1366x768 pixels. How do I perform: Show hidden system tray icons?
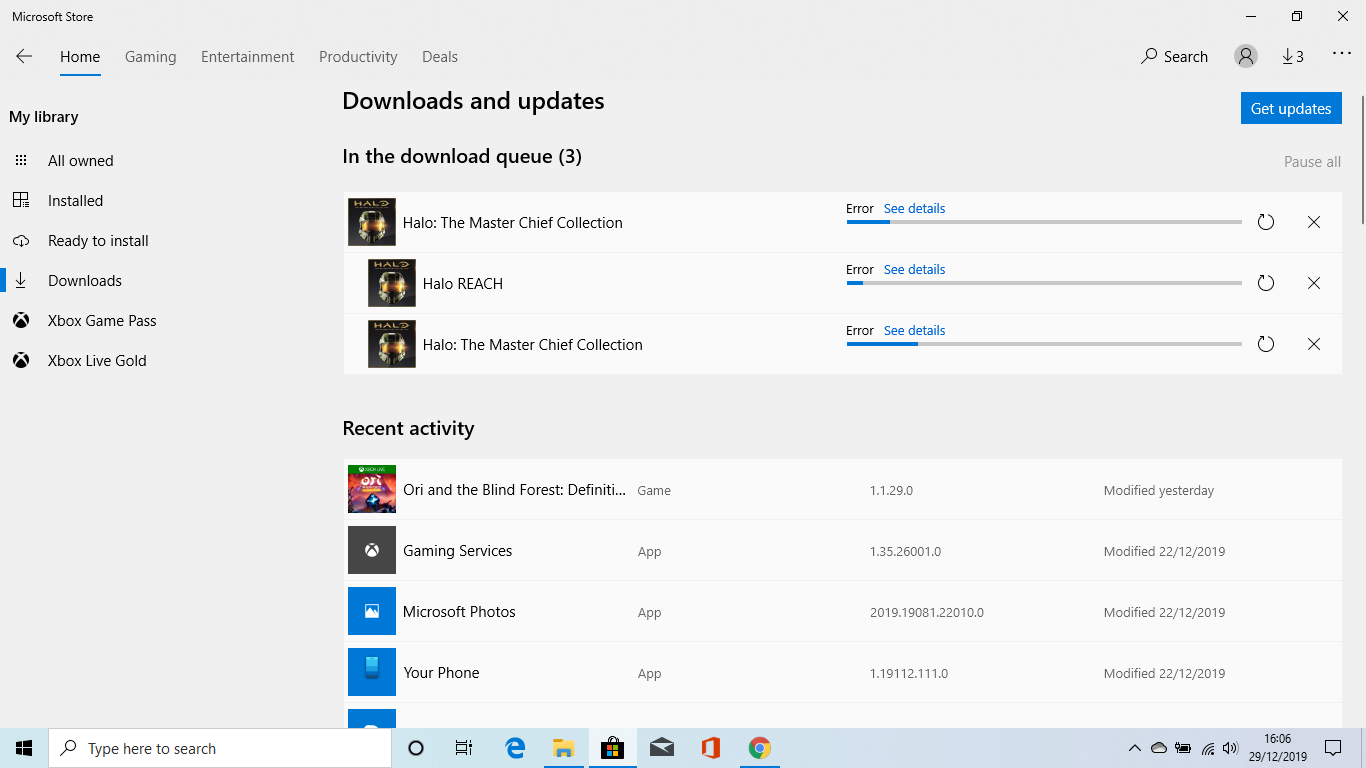click(x=1135, y=748)
